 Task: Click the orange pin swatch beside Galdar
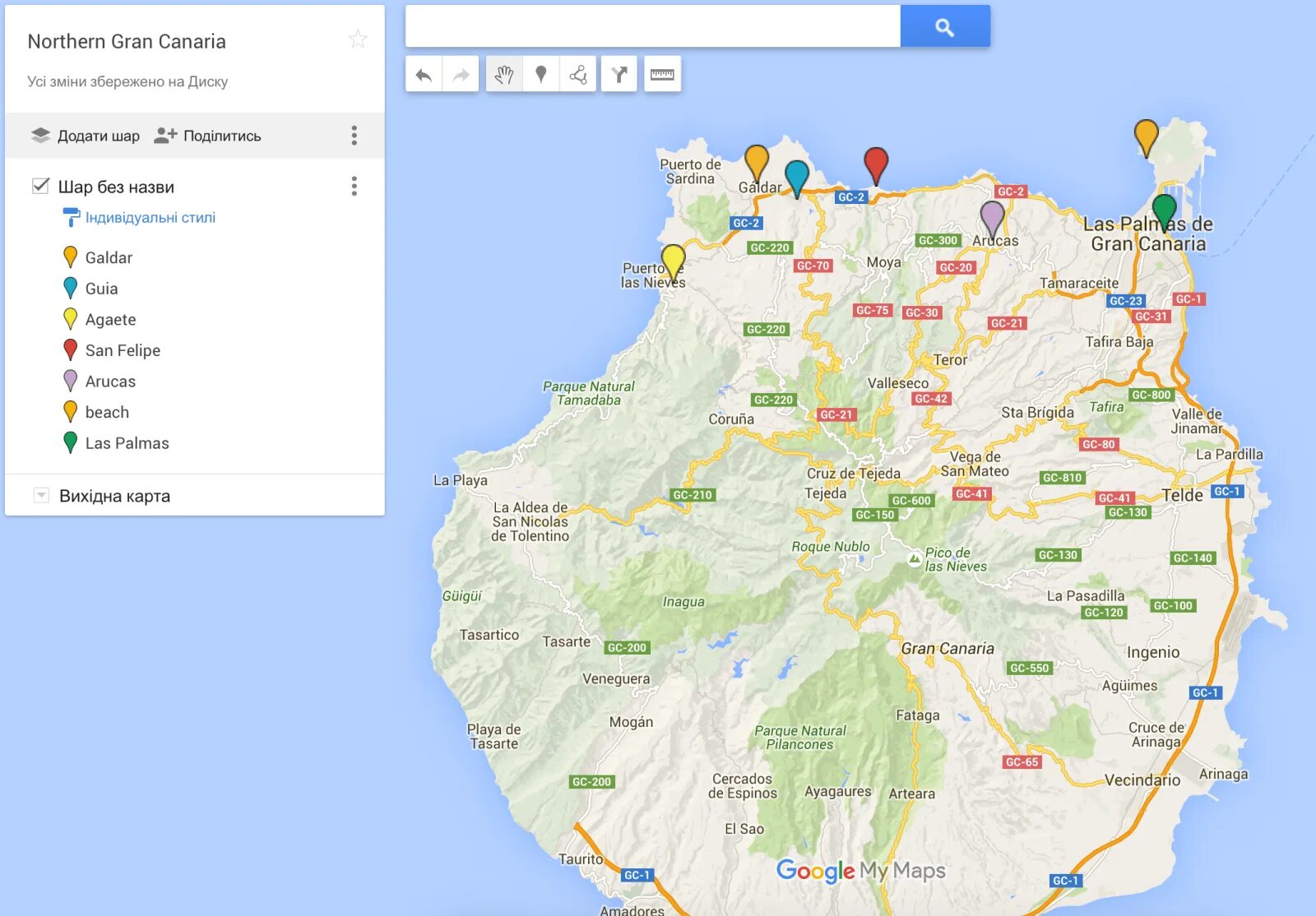71,257
